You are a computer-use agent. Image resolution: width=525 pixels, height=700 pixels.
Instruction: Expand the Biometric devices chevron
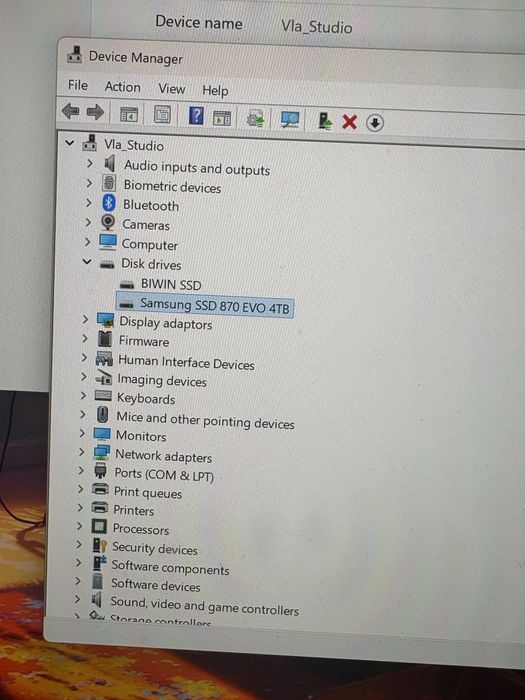tap(89, 183)
